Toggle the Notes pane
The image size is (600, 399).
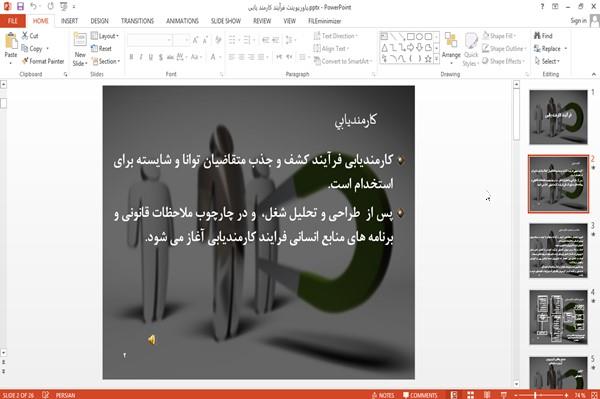pos(383,395)
